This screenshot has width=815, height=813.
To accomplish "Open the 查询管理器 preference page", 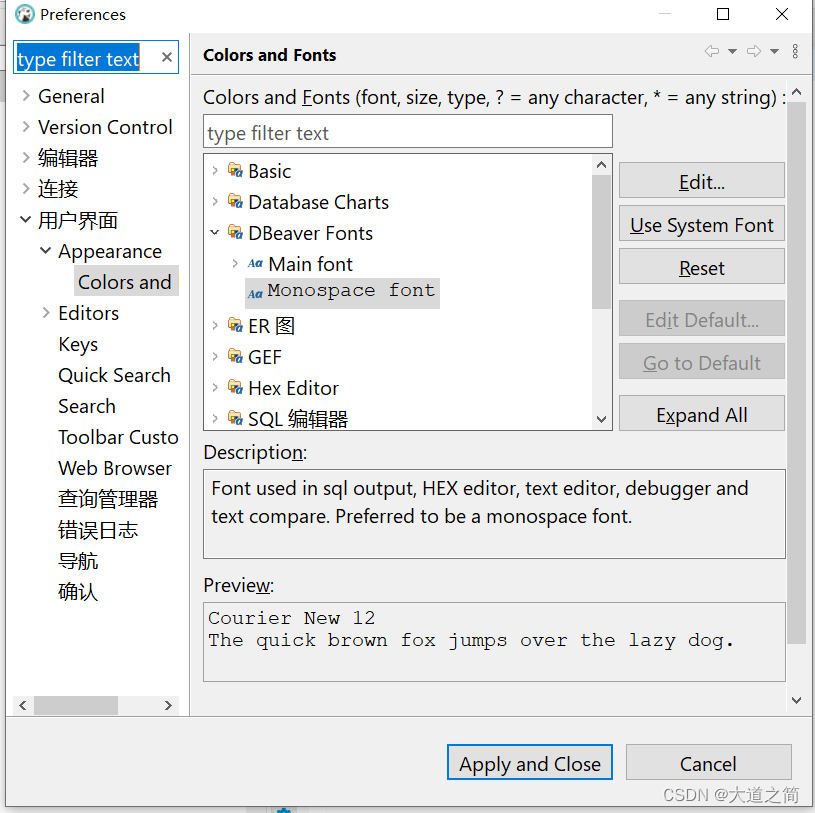I will click(108, 499).
